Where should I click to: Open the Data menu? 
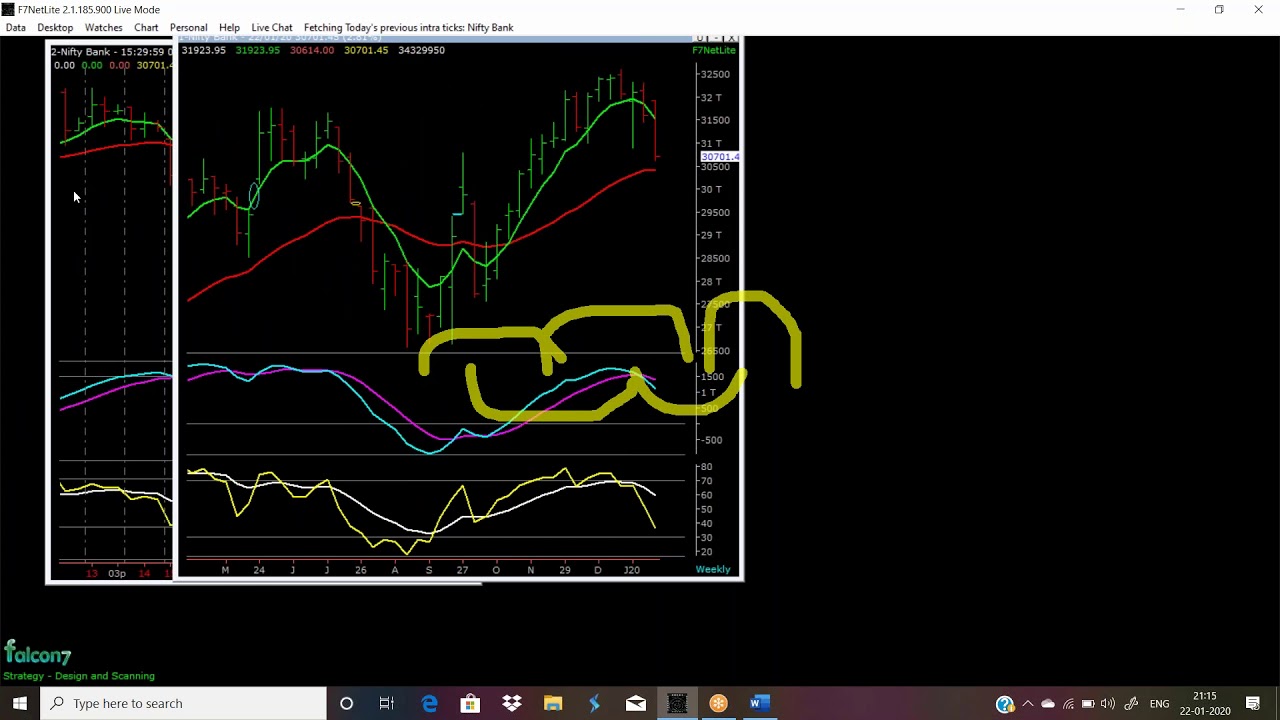click(x=15, y=27)
